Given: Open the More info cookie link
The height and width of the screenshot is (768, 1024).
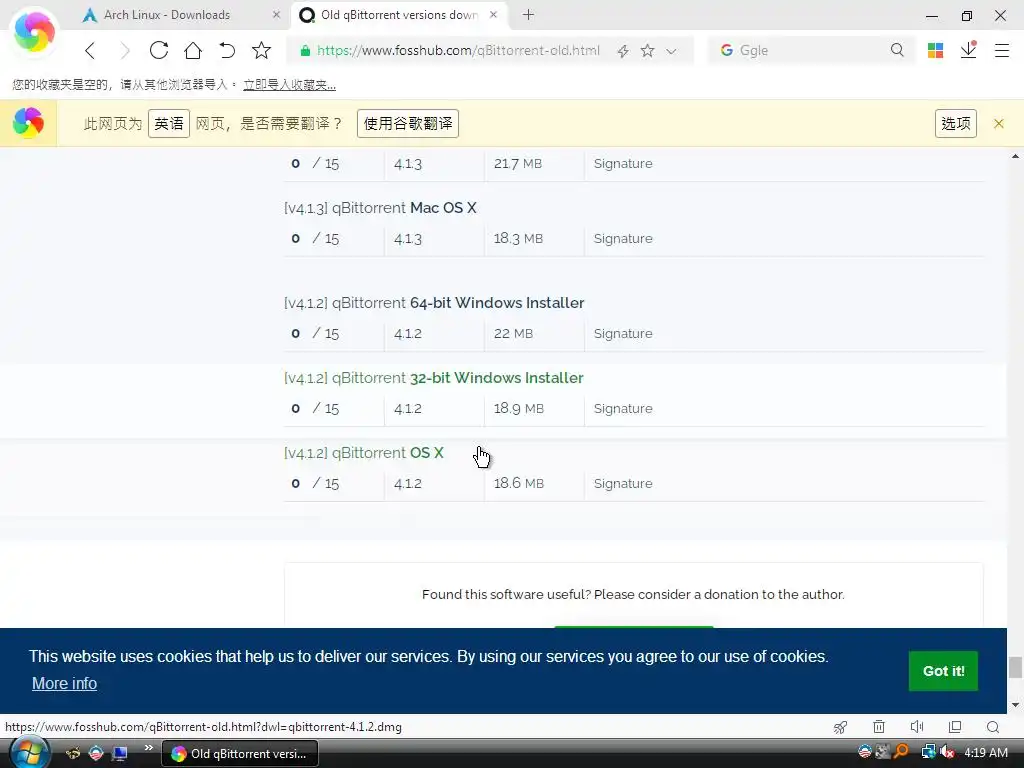Looking at the screenshot, I should tap(64, 683).
